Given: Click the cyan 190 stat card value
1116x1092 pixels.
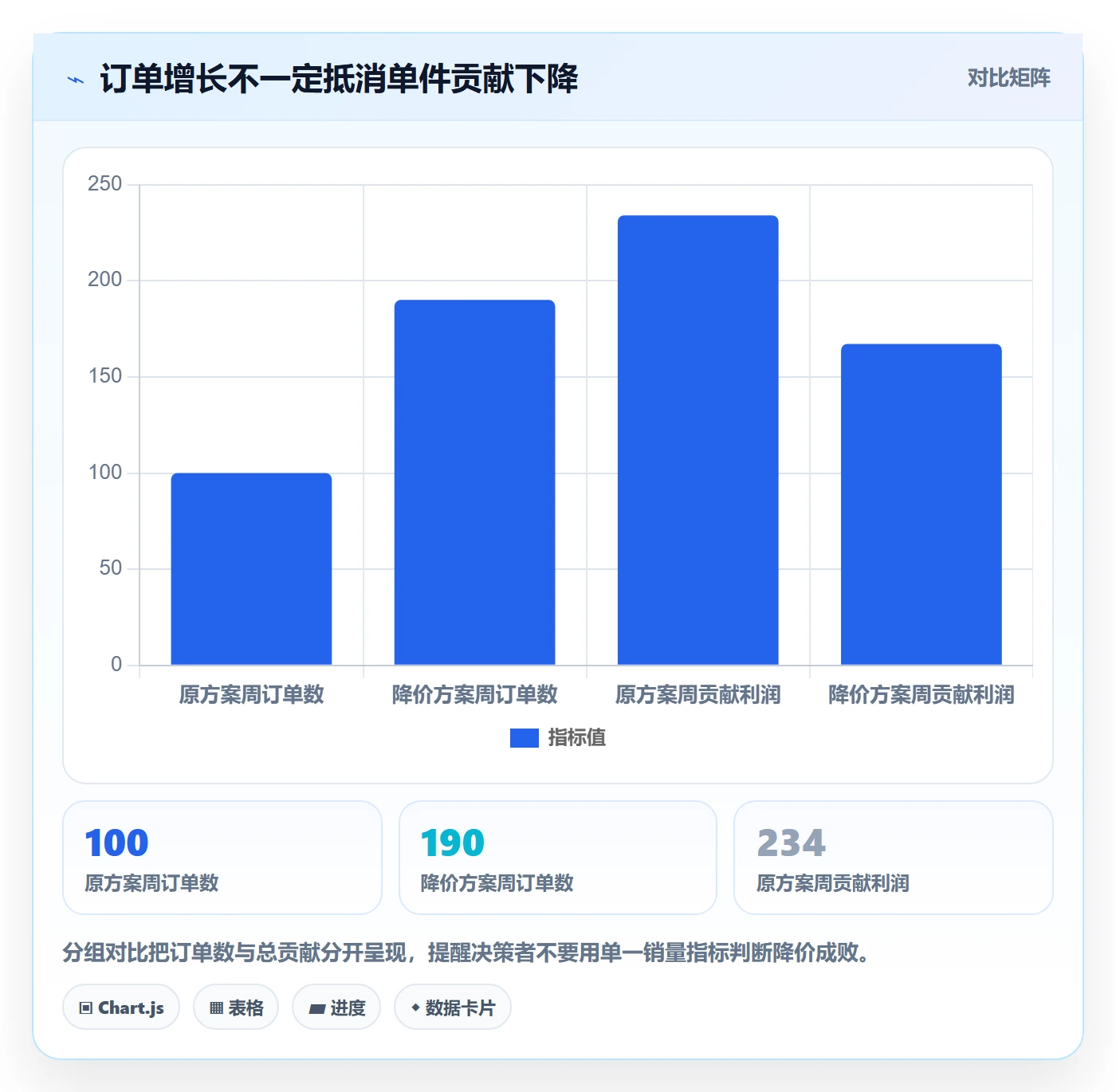Looking at the screenshot, I should pos(453,843).
